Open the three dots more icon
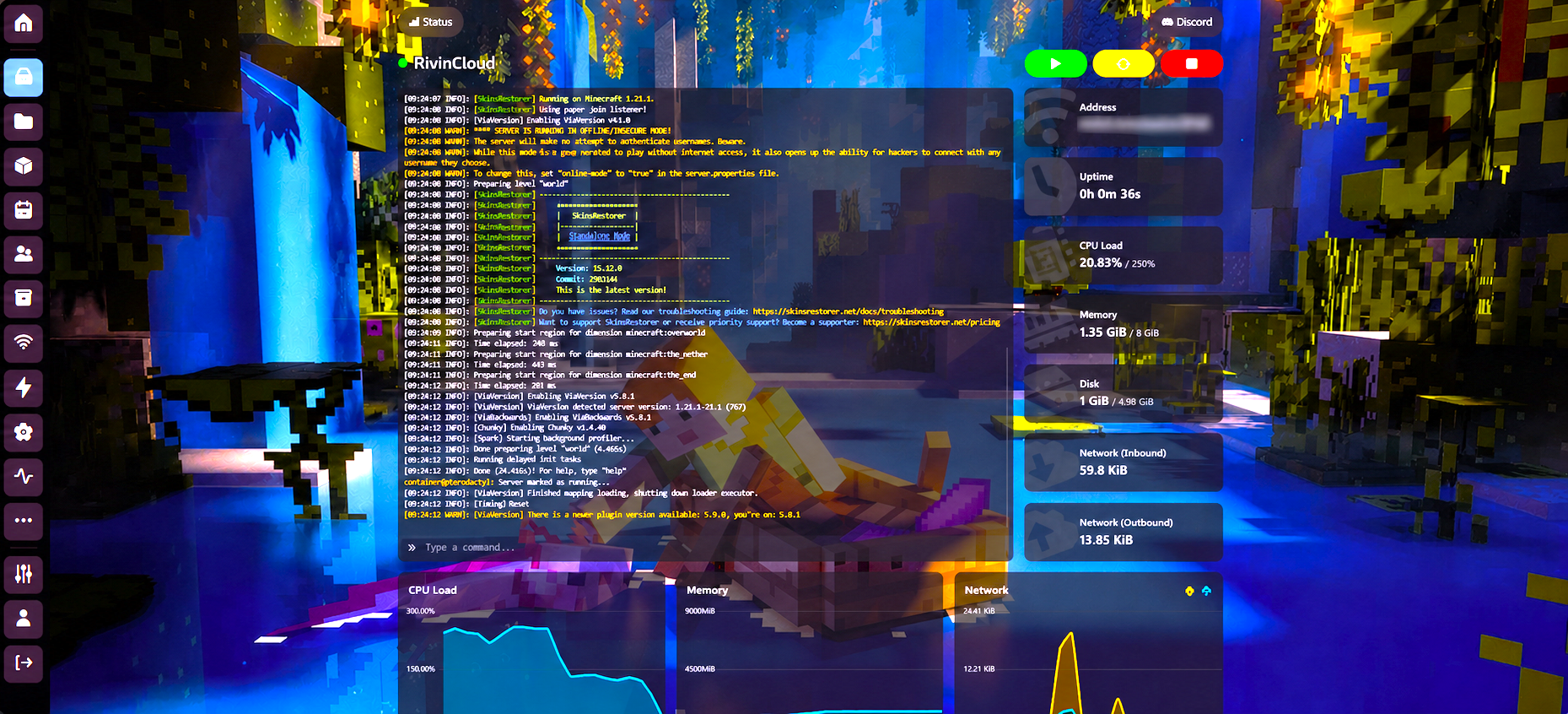 24,521
